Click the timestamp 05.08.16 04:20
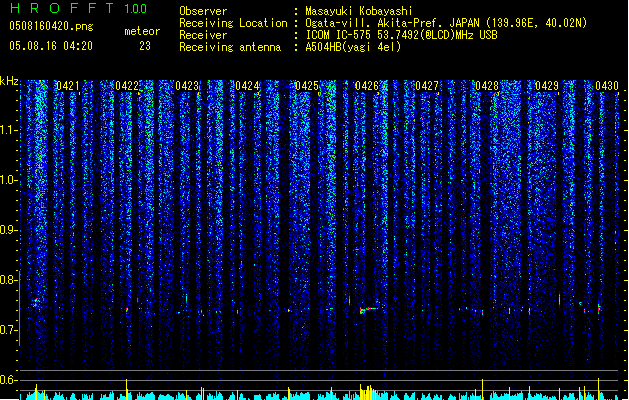Image resolution: width=629 pixels, height=400 pixels. point(51,46)
